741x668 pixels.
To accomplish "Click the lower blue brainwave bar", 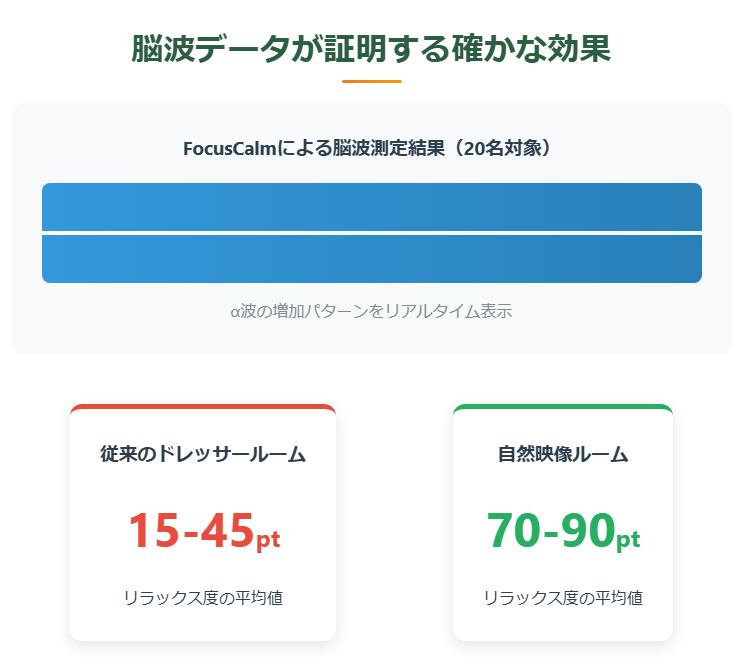I will click(371, 259).
